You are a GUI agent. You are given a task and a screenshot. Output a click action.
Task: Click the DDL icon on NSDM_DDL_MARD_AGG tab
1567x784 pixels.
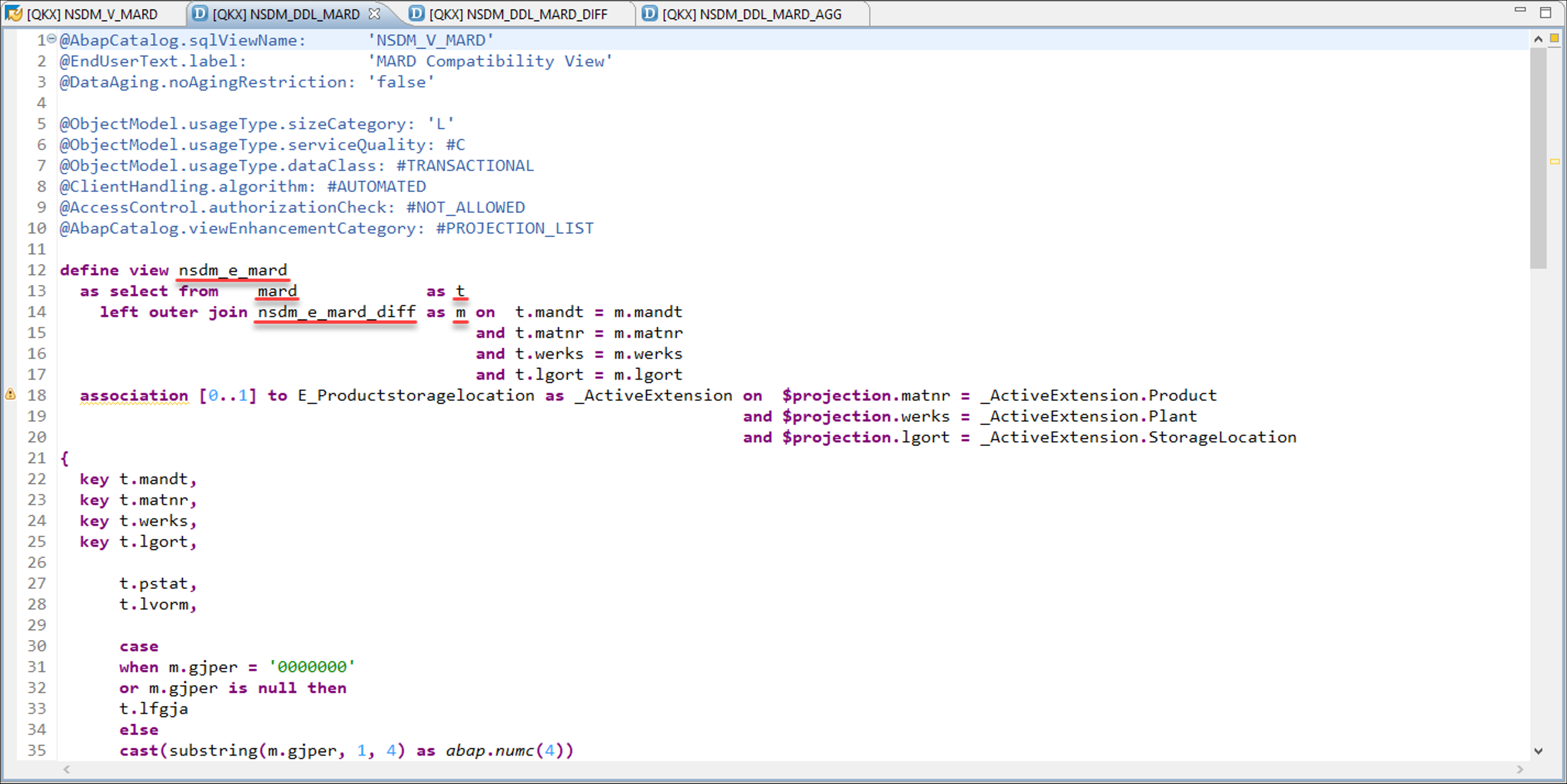pos(649,13)
